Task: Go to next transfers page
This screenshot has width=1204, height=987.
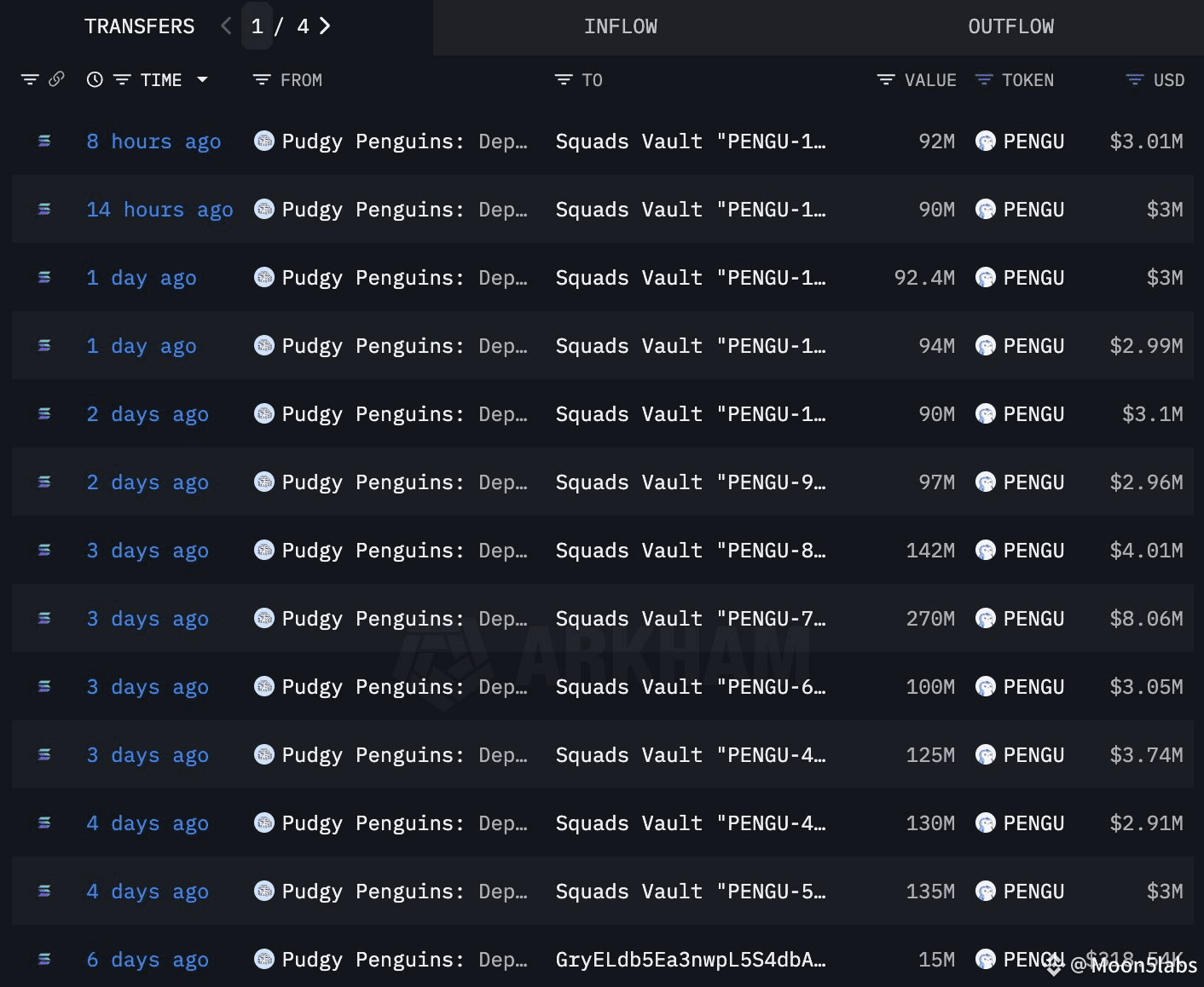Action: coord(324,26)
